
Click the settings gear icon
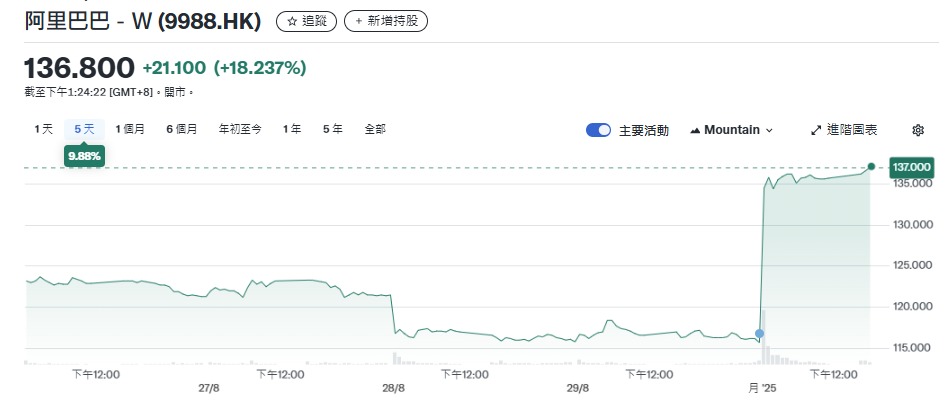click(918, 130)
